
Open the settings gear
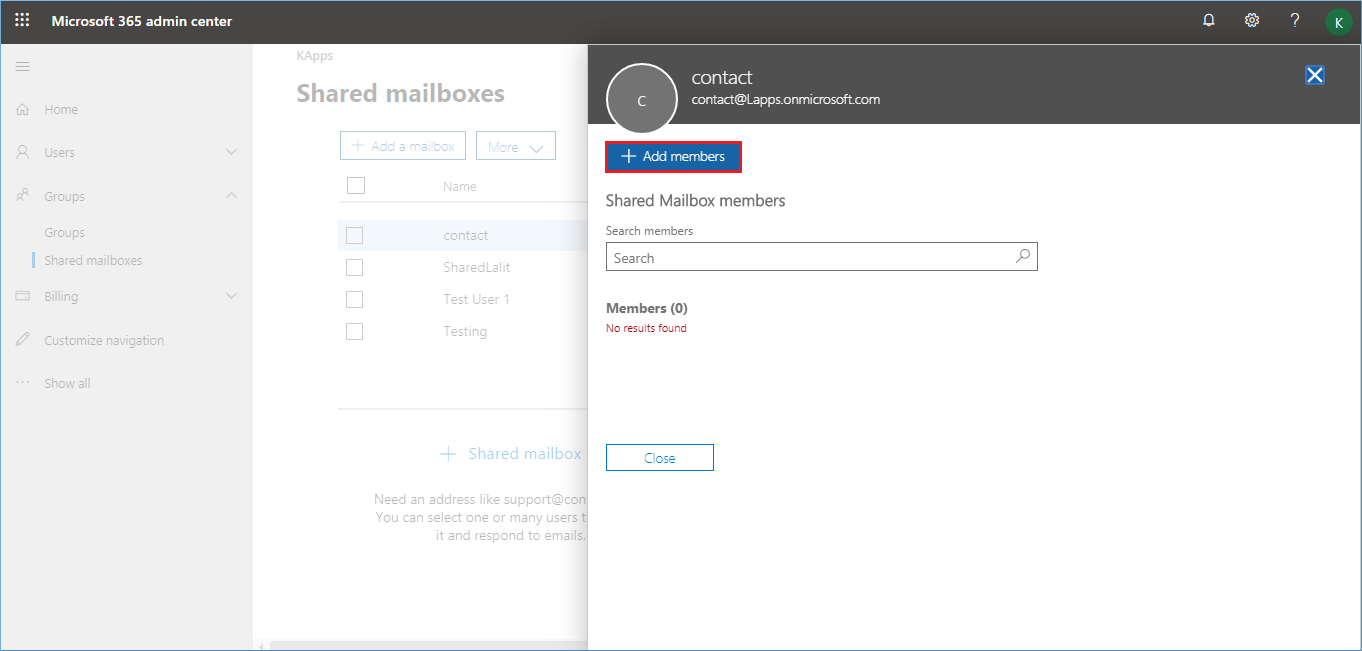[1252, 20]
